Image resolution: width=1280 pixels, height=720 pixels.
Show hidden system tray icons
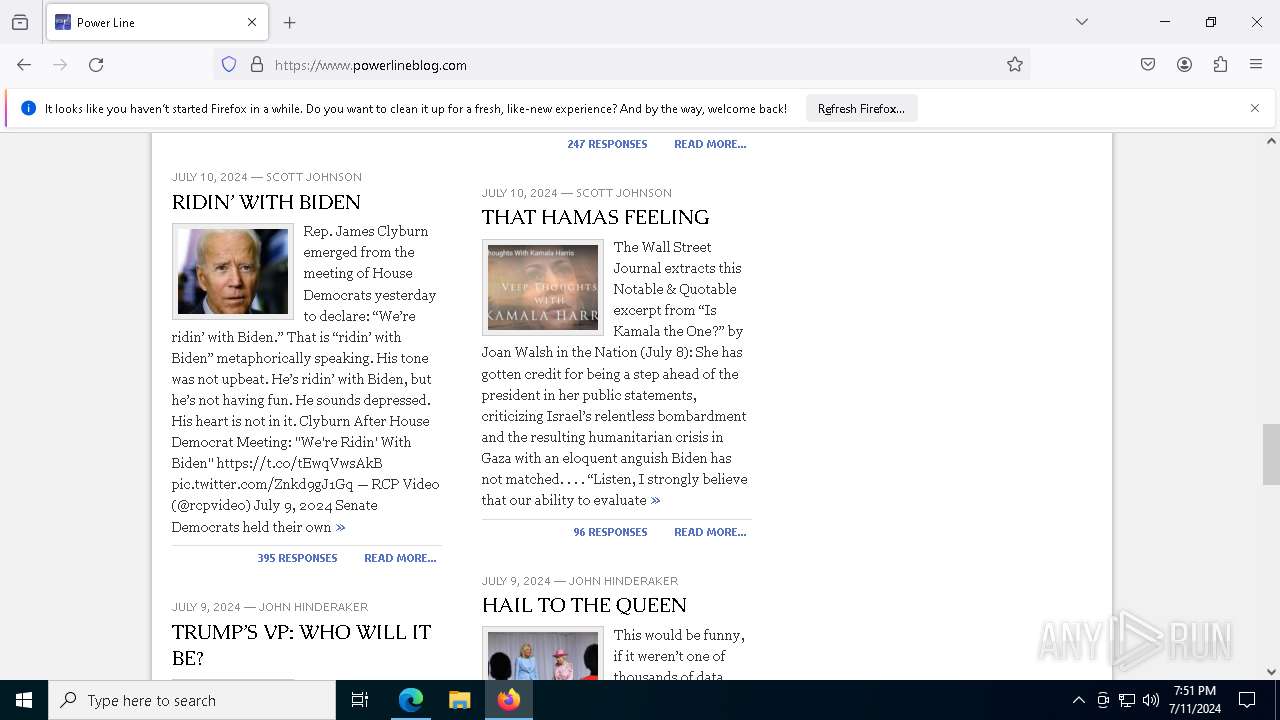pyautogui.click(x=1078, y=700)
